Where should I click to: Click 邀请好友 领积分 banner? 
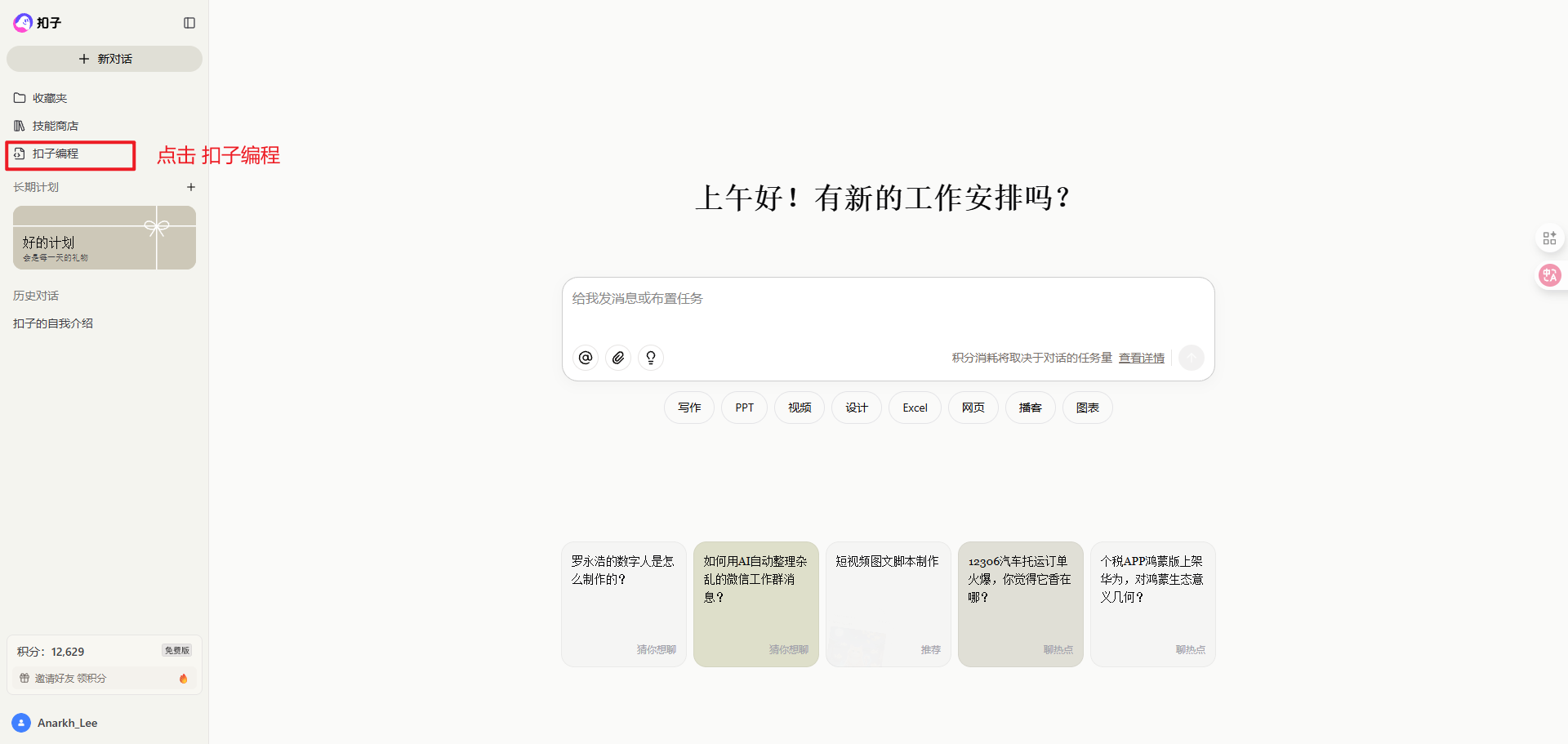click(x=105, y=679)
